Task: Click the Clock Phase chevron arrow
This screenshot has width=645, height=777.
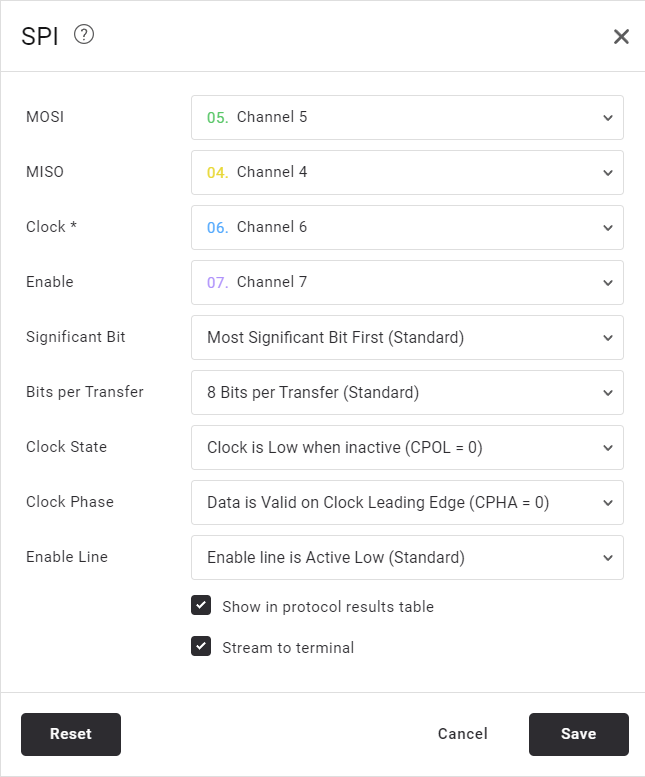Action: (x=608, y=503)
